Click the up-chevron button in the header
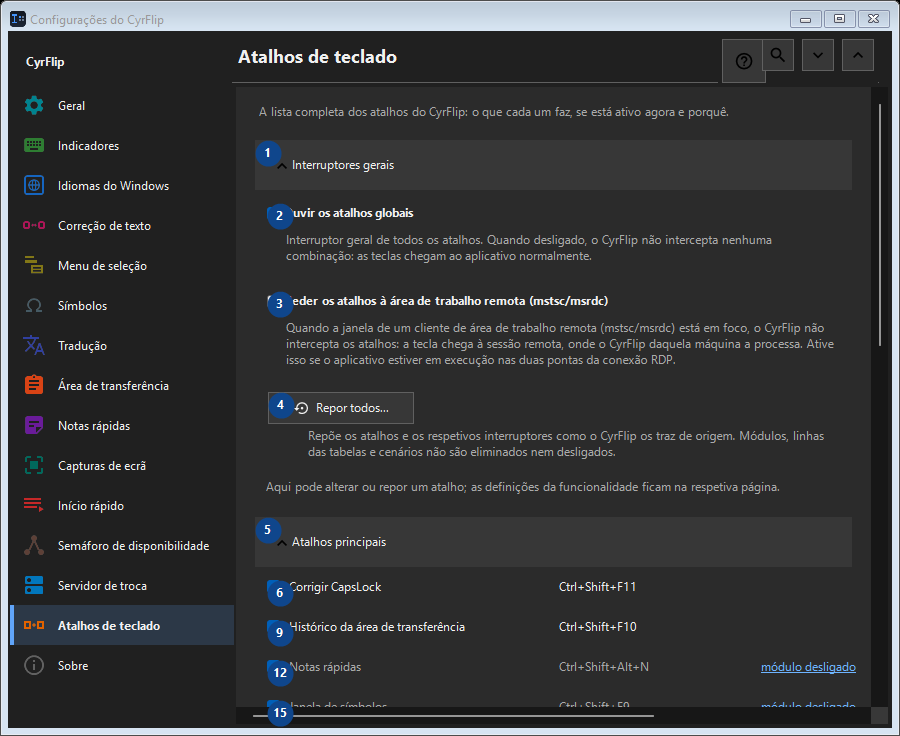This screenshot has height=736, width=900. [858, 55]
